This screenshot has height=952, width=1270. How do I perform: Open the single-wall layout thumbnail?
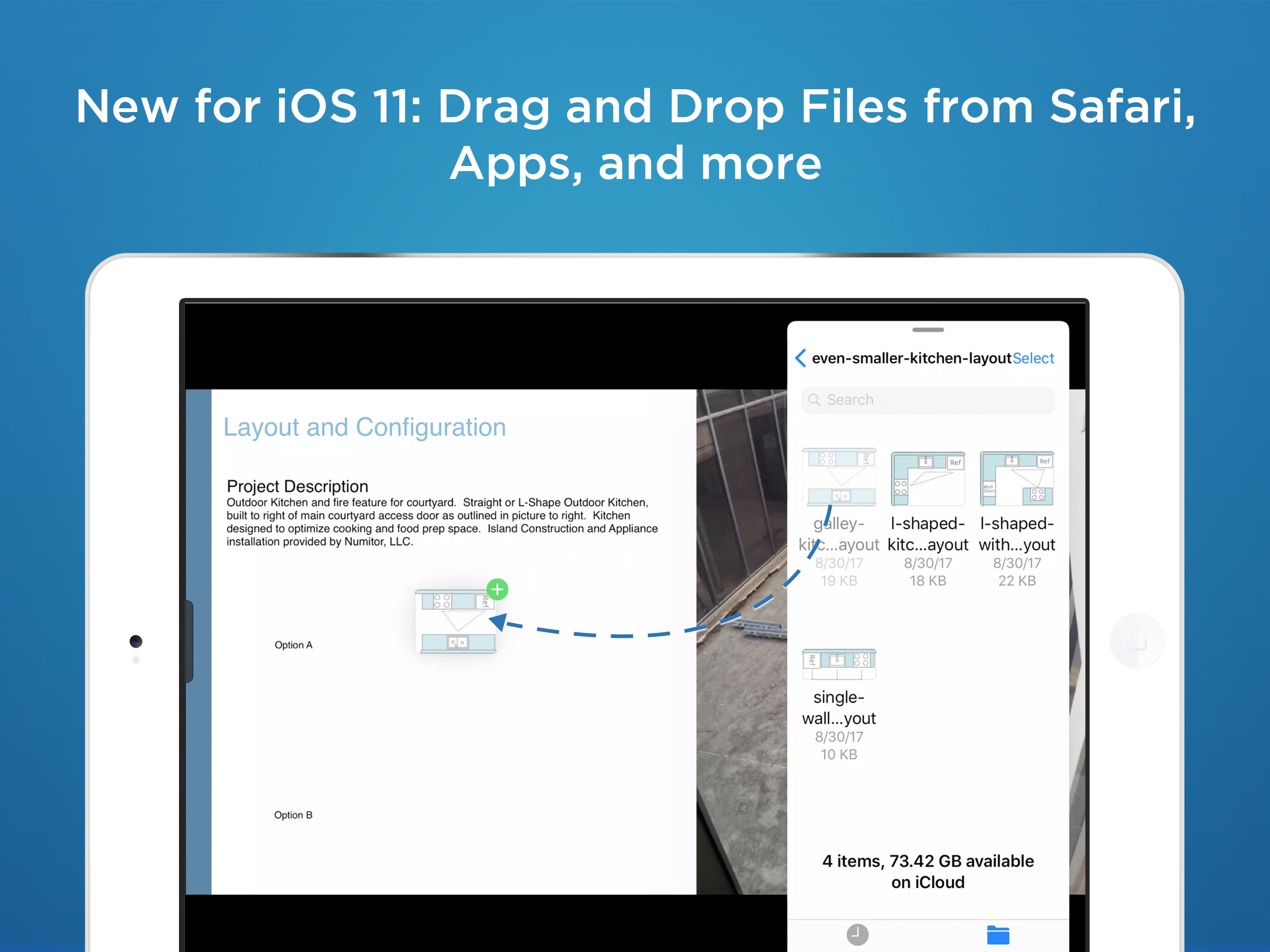[839, 664]
